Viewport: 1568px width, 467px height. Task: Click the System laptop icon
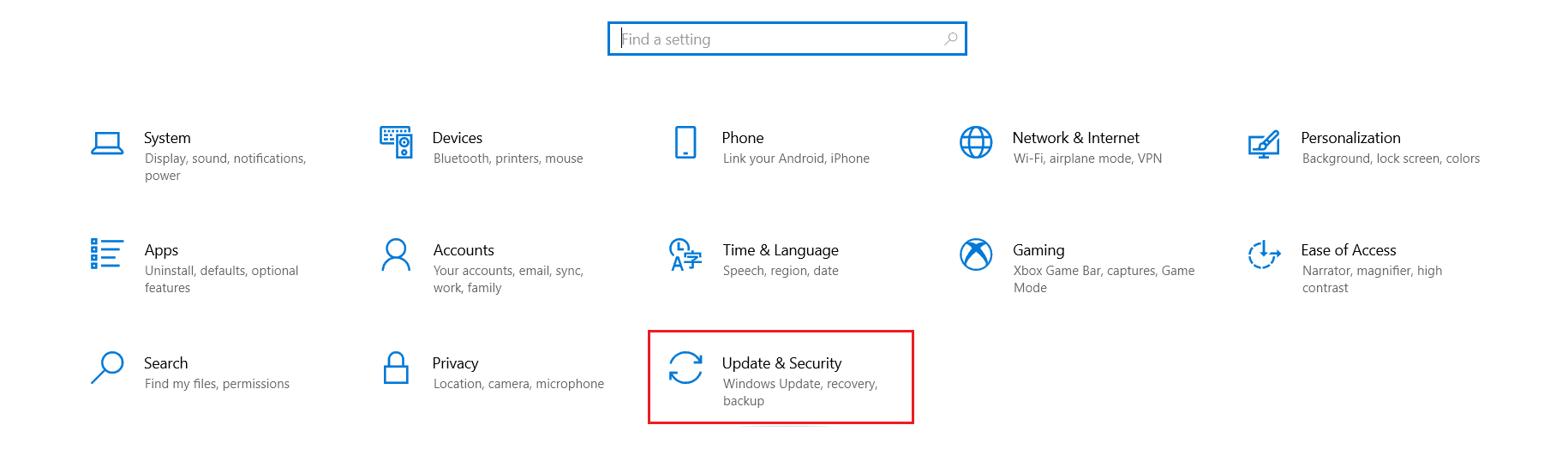pos(107,143)
